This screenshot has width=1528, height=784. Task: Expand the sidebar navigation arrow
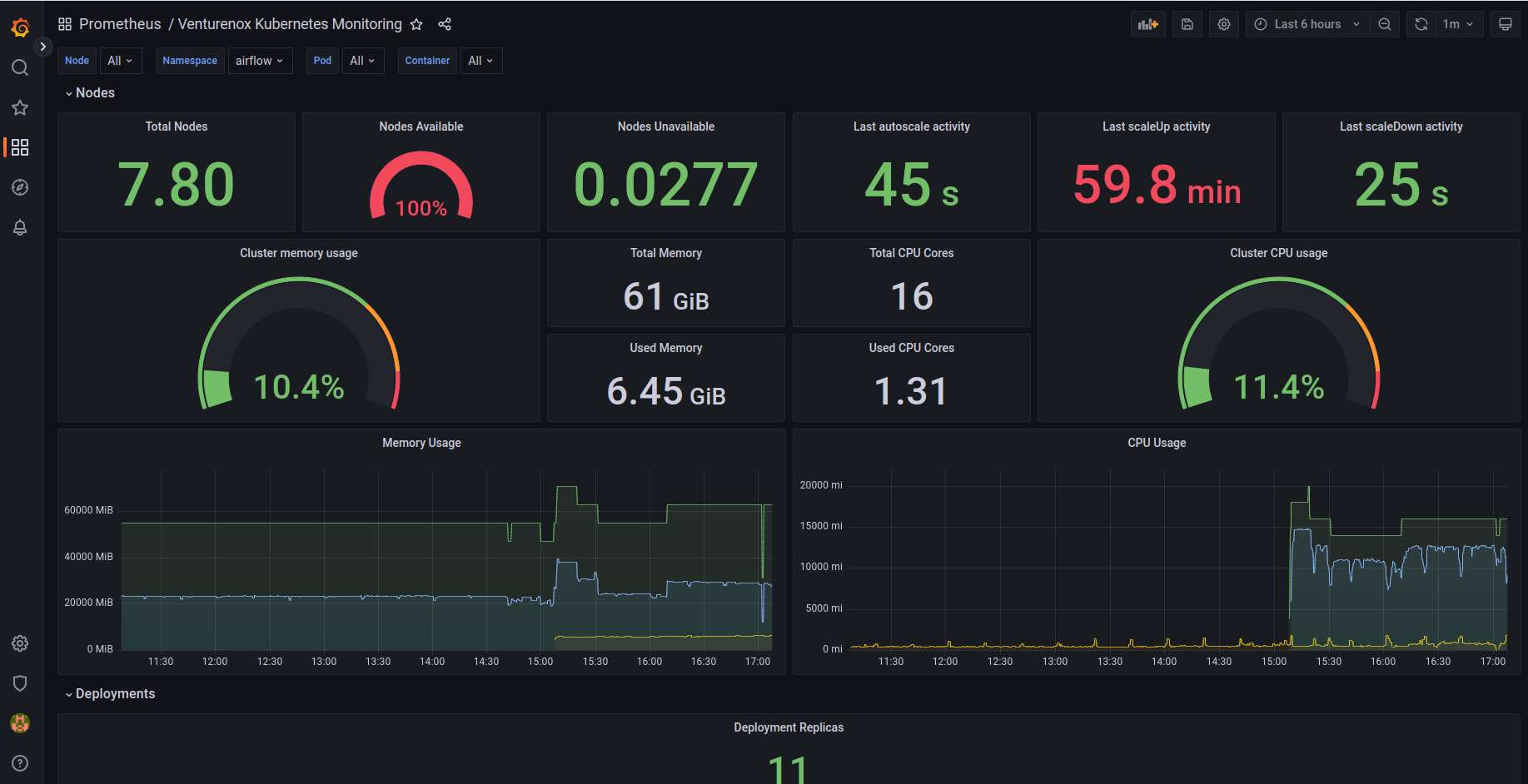[43, 47]
